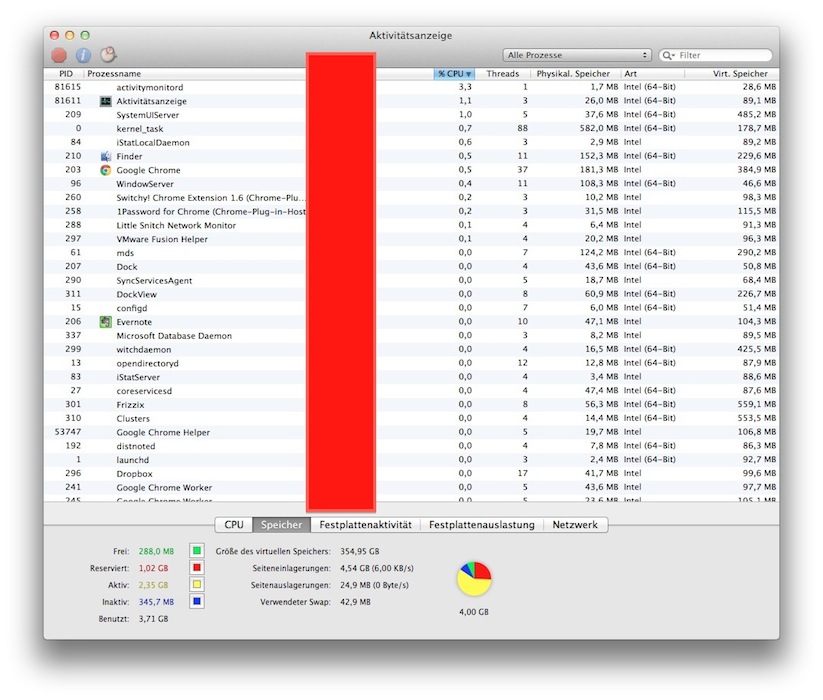Viewport: 823px width, 700px height.
Task: Select the witchdaemon process row
Action: point(412,349)
